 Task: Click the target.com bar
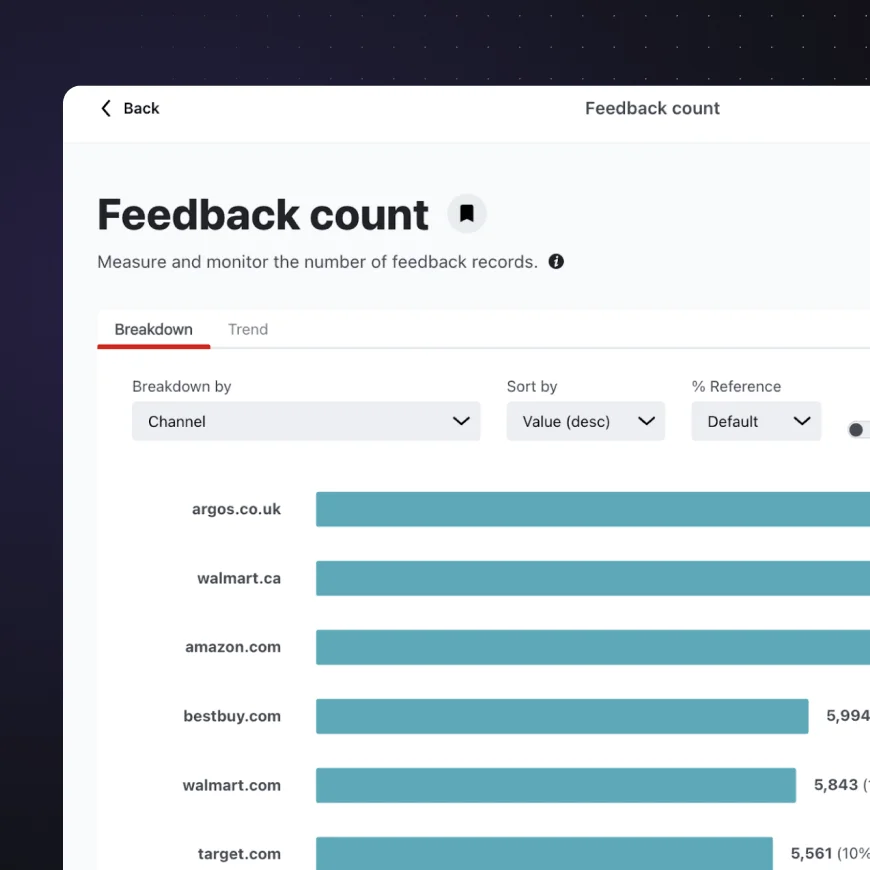544,853
